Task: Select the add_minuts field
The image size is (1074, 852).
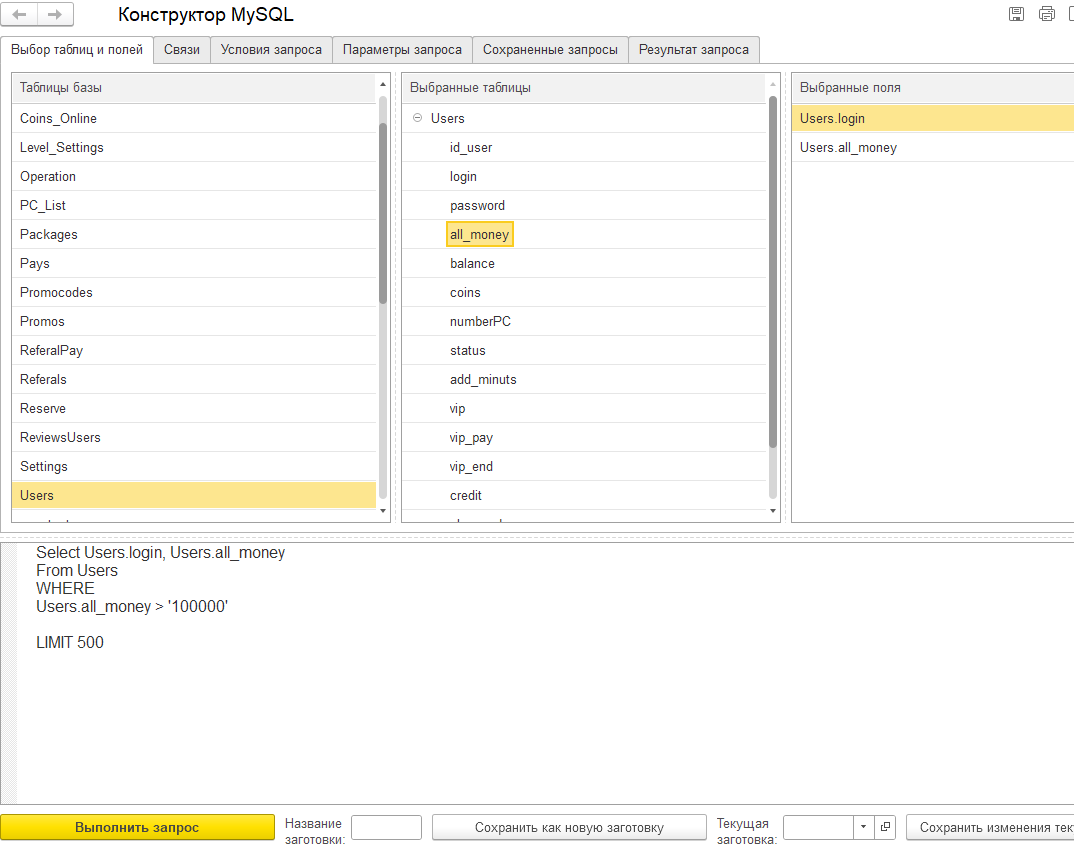Action: point(483,379)
